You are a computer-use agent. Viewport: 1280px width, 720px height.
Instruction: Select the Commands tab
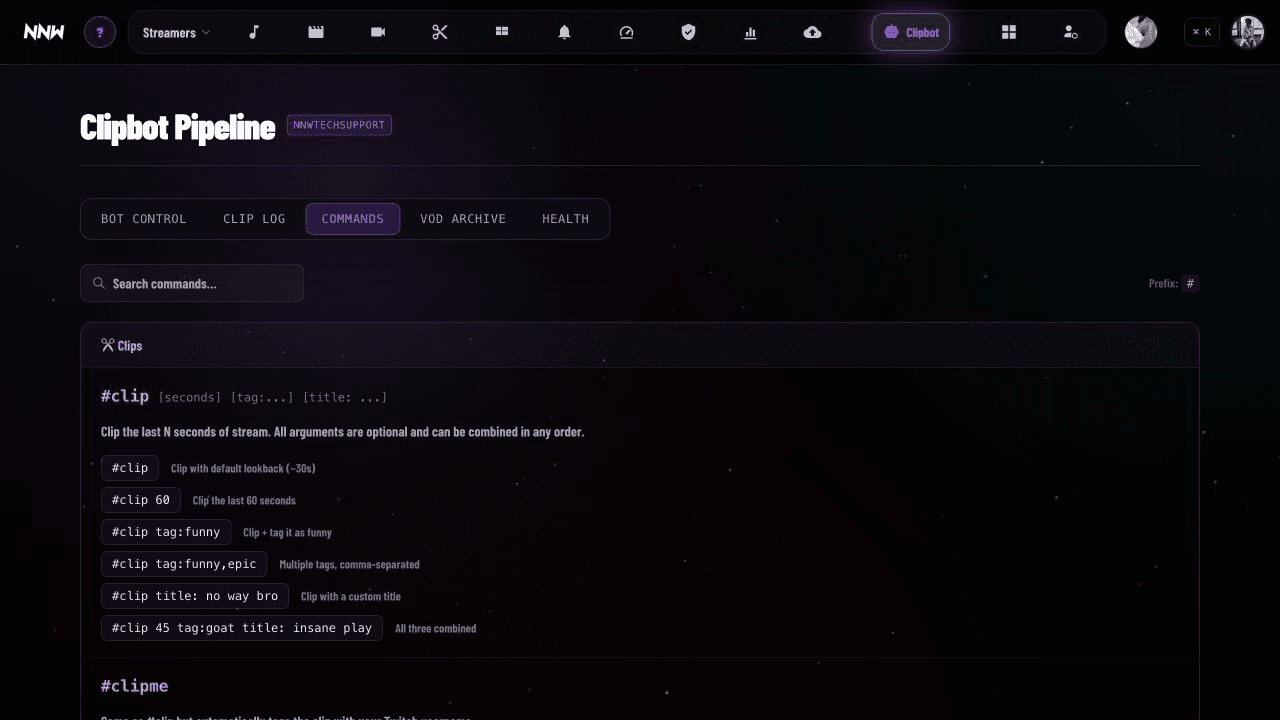tap(353, 219)
